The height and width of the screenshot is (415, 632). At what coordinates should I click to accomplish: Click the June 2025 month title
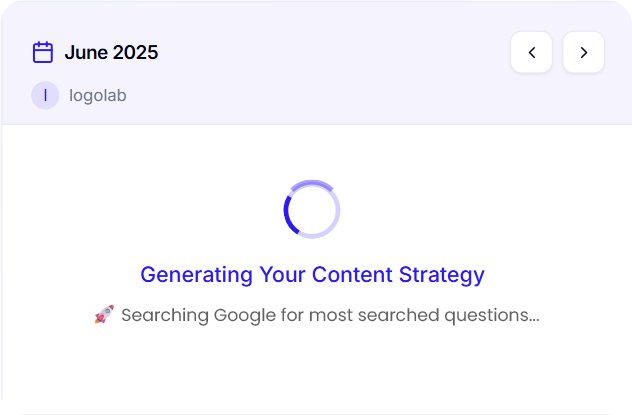(111, 52)
